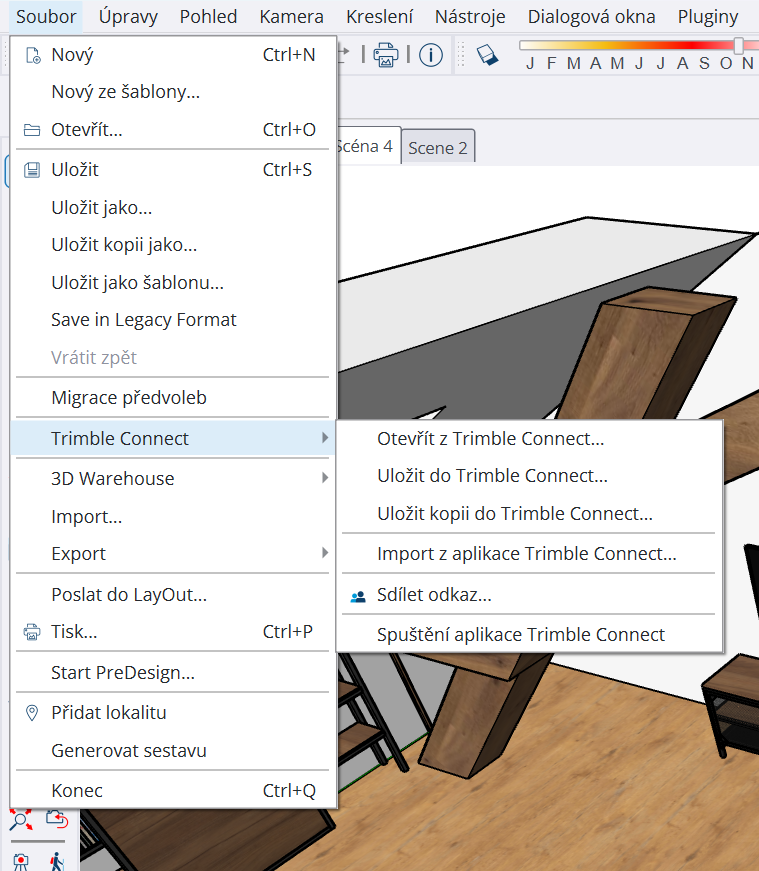
Task: Switch to the Scene 2 tab
Action: [438, 148]
